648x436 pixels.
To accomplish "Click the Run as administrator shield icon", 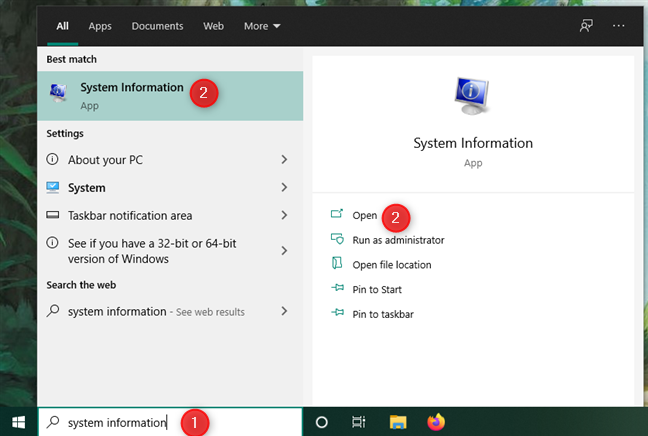I will [337, 239].
